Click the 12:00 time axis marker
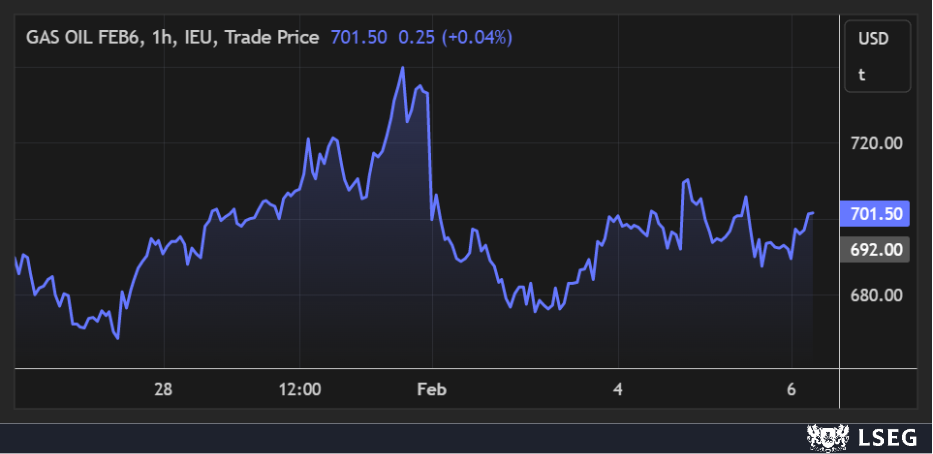 click(x=300, y=389)
